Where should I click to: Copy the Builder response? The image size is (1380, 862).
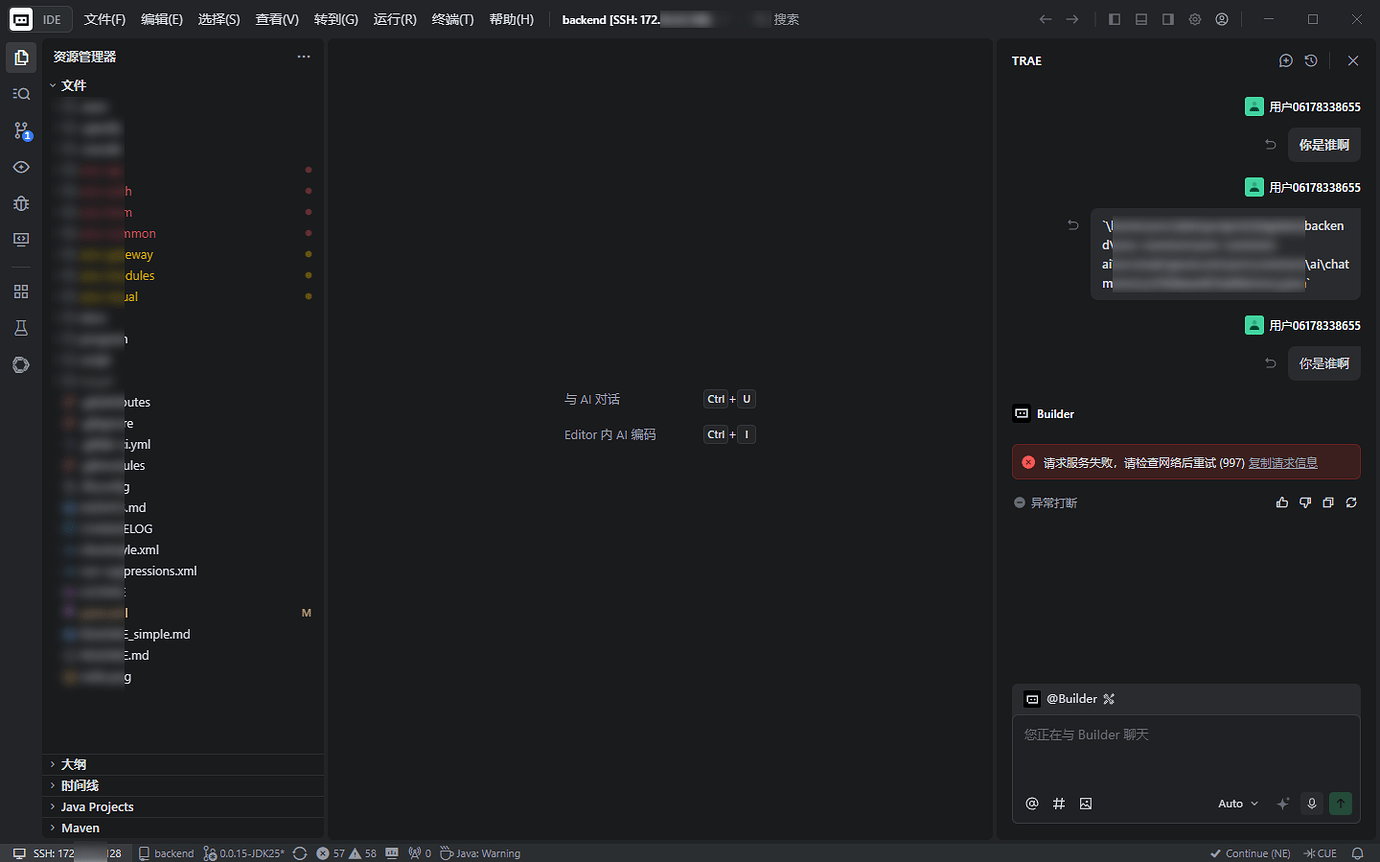[x=1328, y=502]
